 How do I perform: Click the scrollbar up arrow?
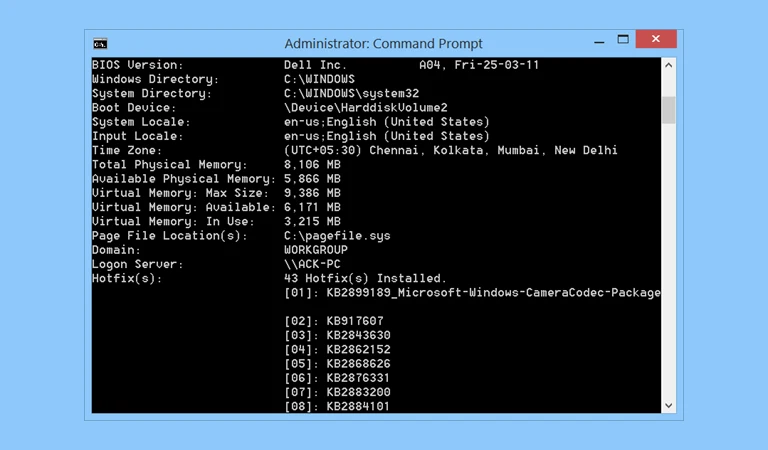[669, 65]
